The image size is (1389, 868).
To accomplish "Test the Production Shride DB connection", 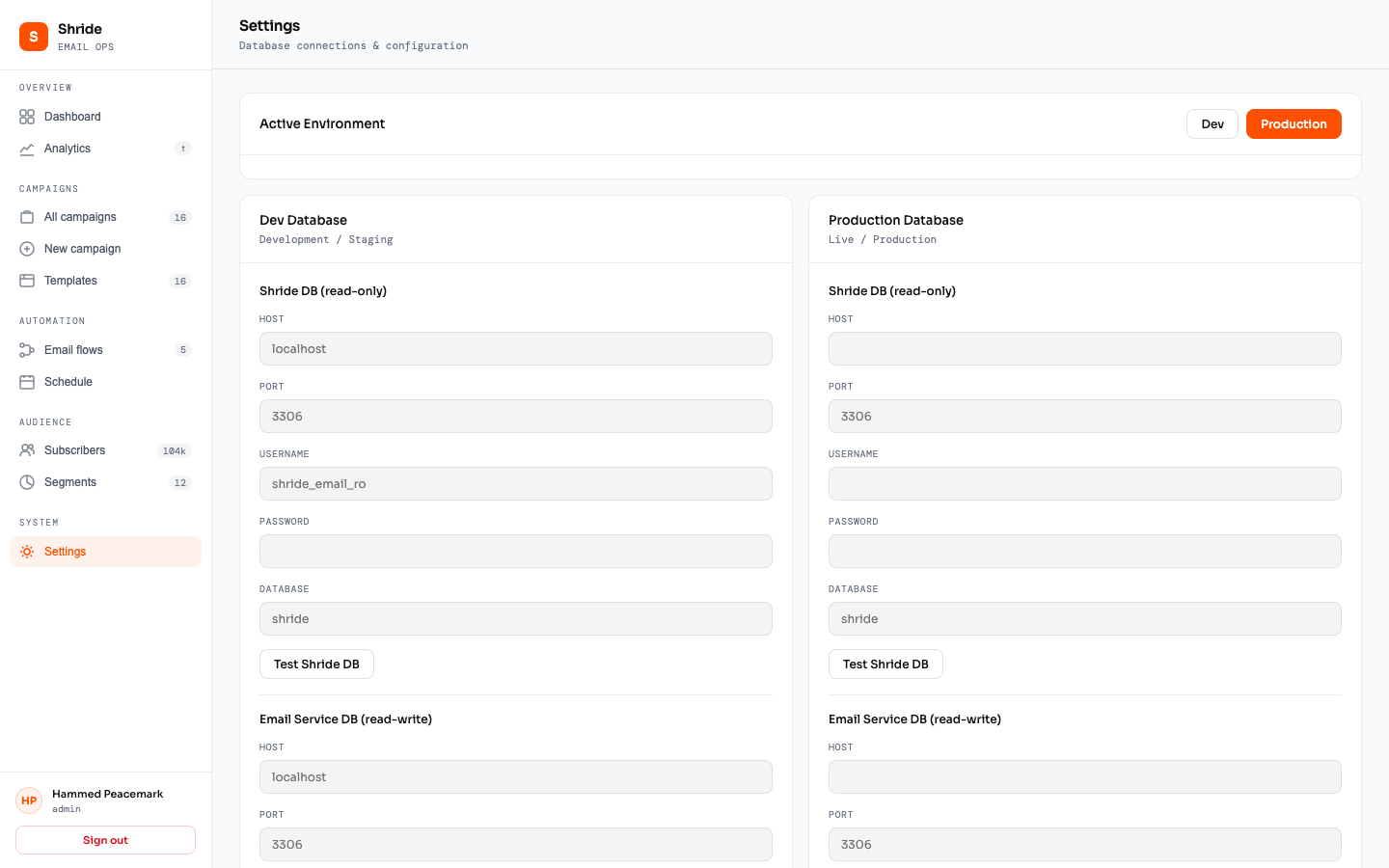I will pos(885,664).
